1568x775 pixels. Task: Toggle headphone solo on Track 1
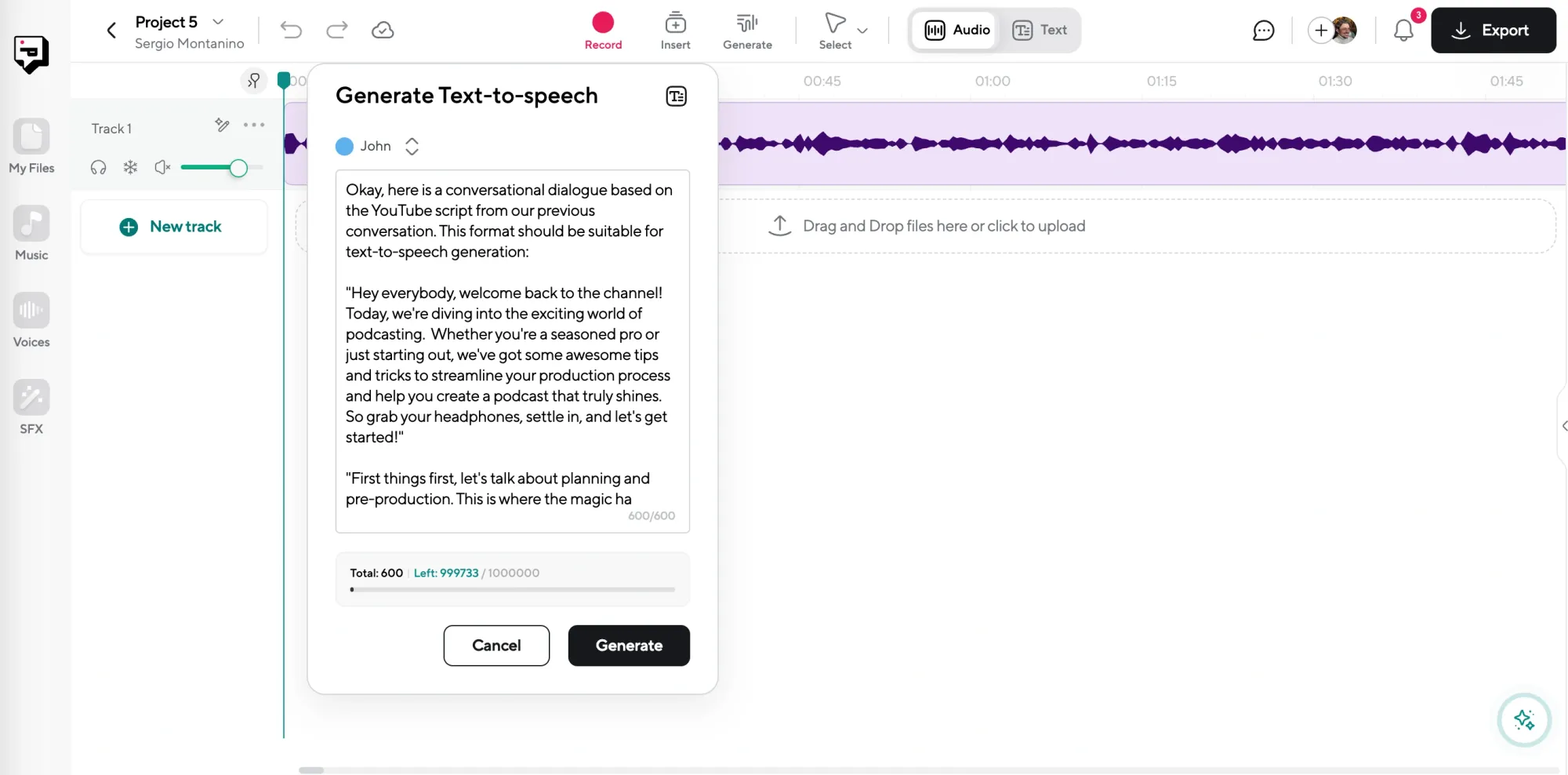pos(98,167)
